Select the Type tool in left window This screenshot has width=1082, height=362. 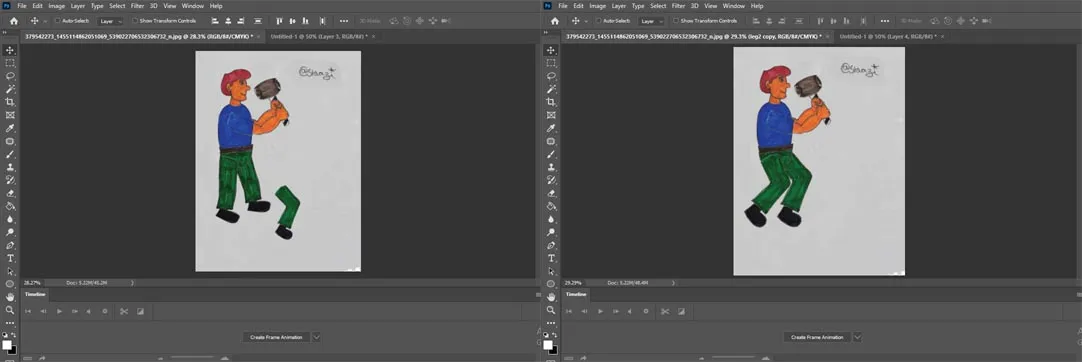tap(10, 258)
